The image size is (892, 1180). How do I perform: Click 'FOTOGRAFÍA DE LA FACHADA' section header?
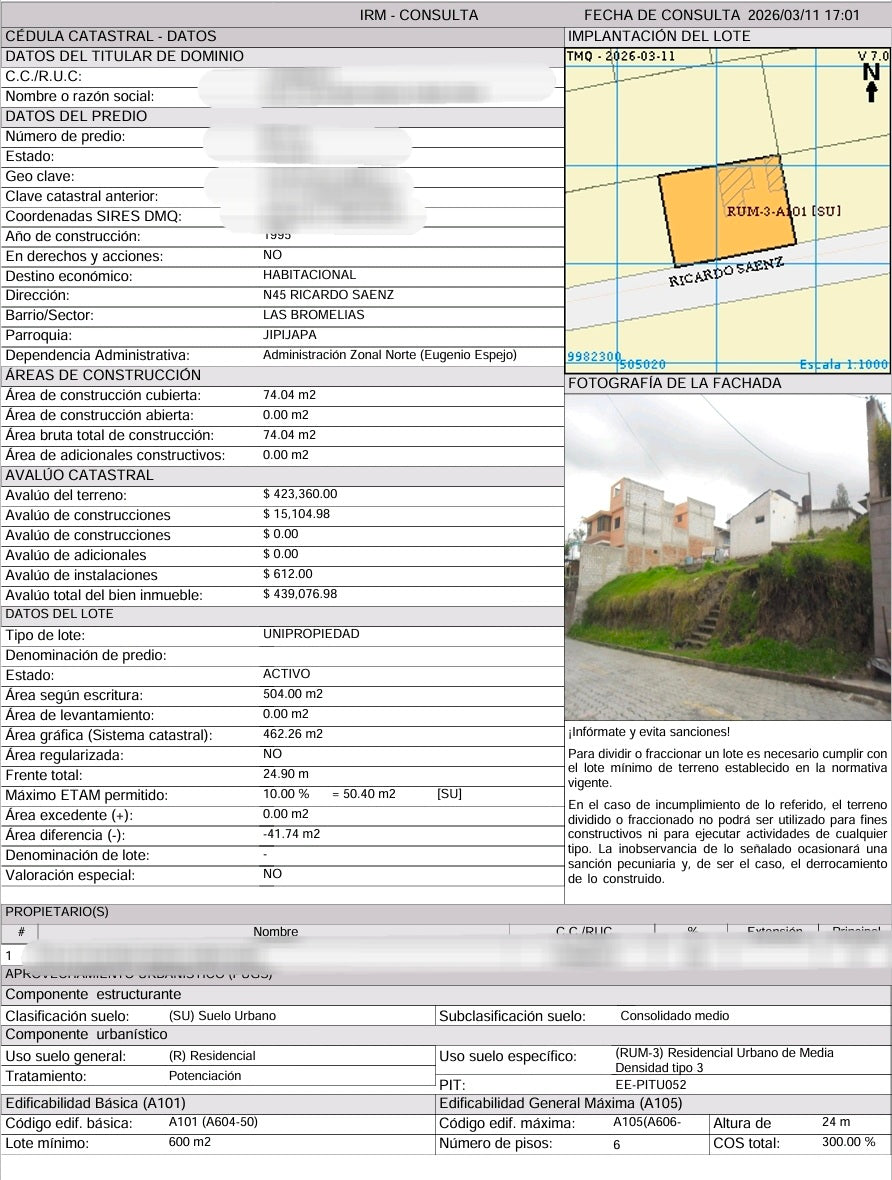tap(674, 383)
